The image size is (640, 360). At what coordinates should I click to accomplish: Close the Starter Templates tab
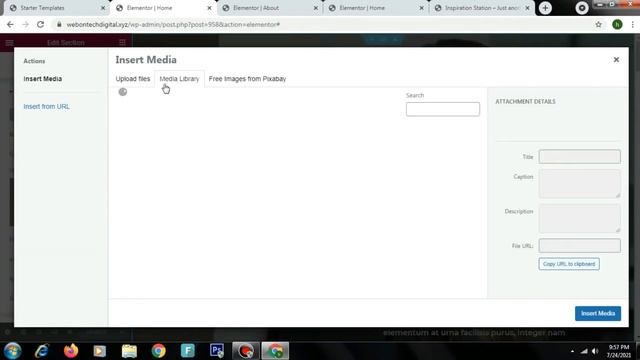point(103,8)
